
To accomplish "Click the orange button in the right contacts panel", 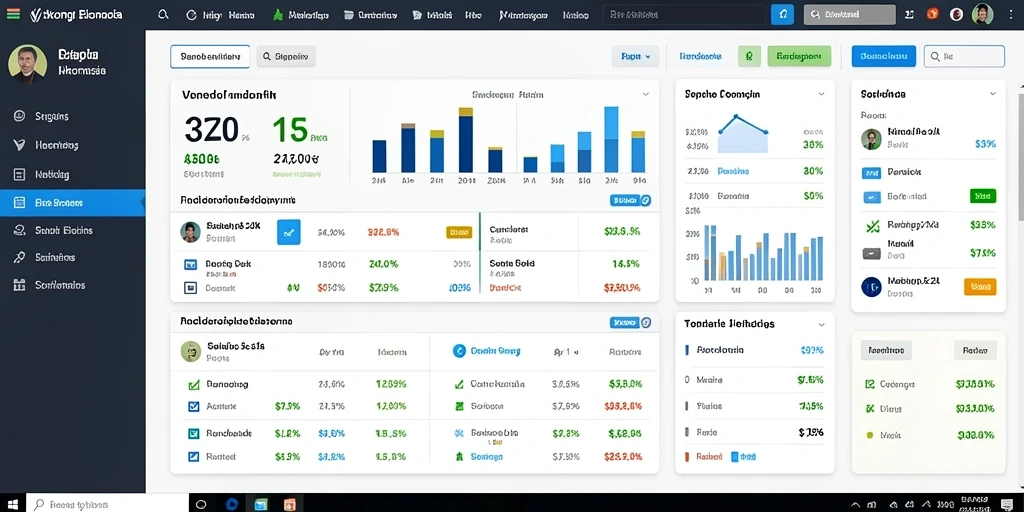I will pyautogui.click(x=980, y=286).
